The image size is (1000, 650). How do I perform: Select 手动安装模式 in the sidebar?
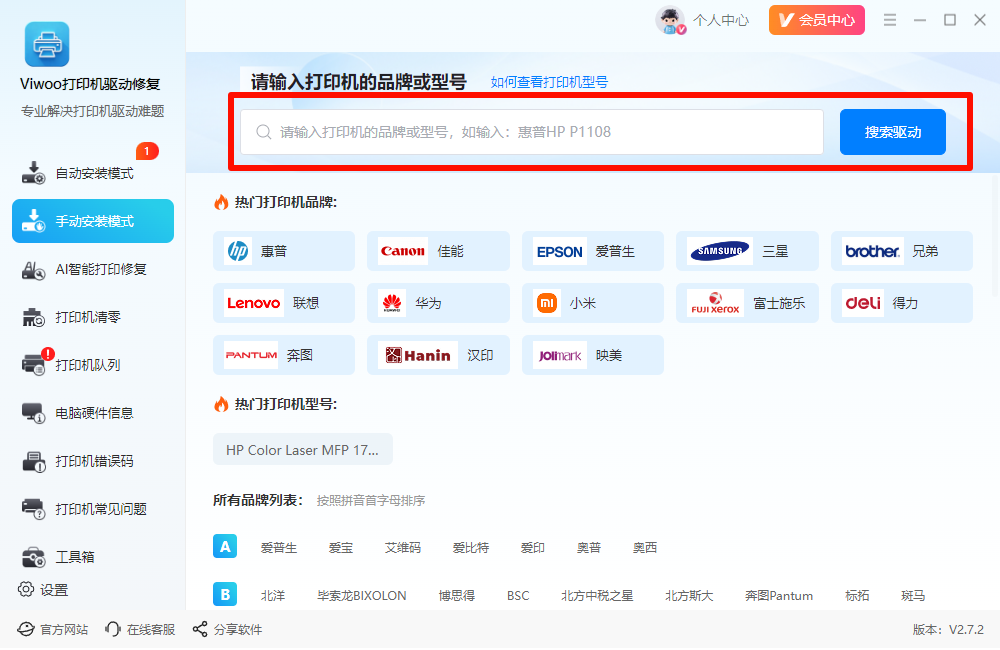(92, 221)
